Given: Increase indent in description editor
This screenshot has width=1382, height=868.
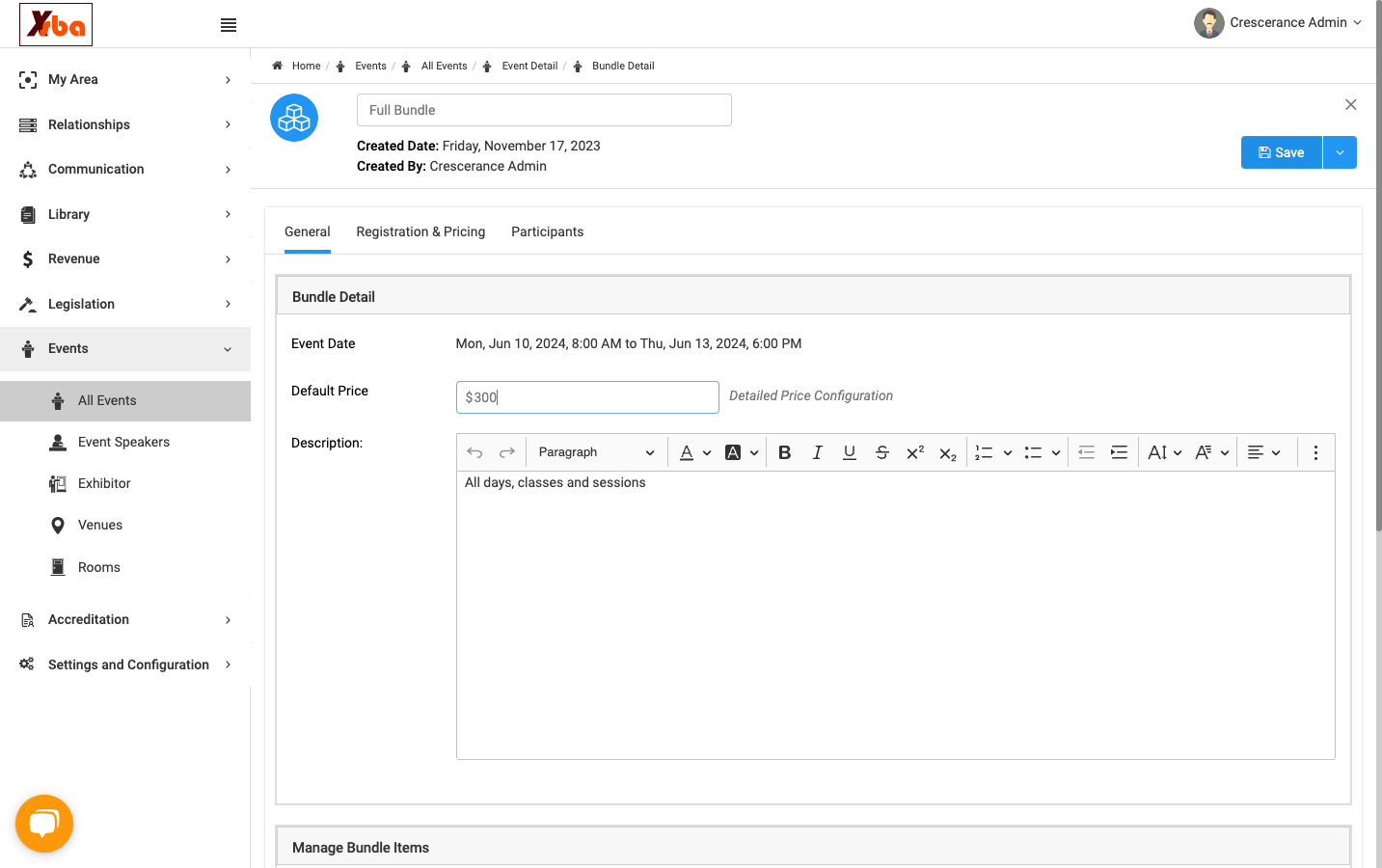Looking at the screenshot, I should pos(1119,452).
